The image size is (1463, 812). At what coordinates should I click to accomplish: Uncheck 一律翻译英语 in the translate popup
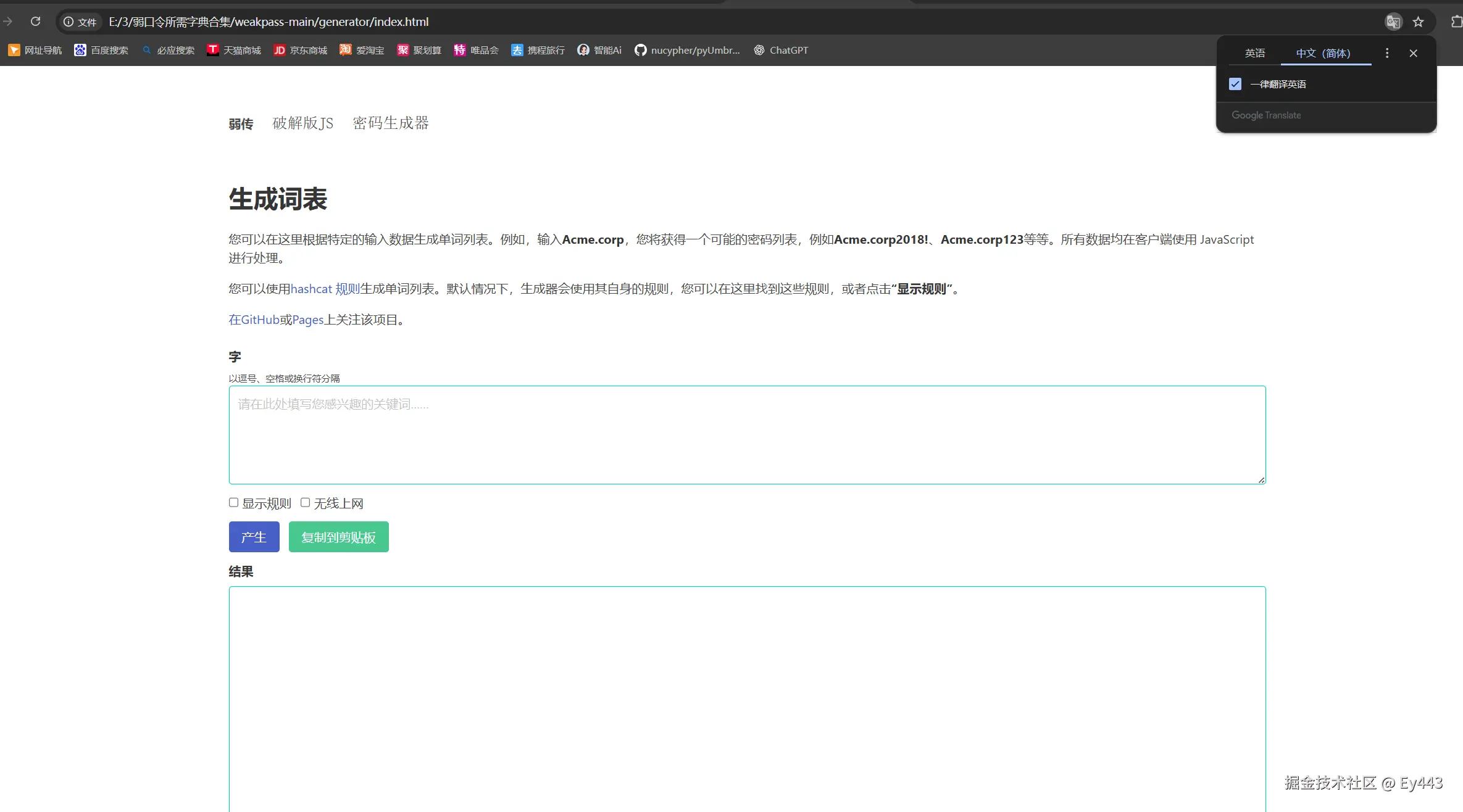tap(1235, 84)
